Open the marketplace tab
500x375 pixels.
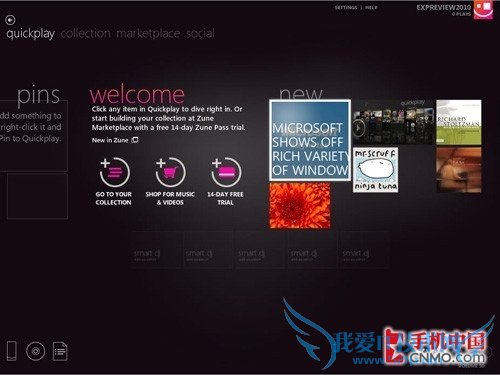pyautogui.click(x=148, y=33)
